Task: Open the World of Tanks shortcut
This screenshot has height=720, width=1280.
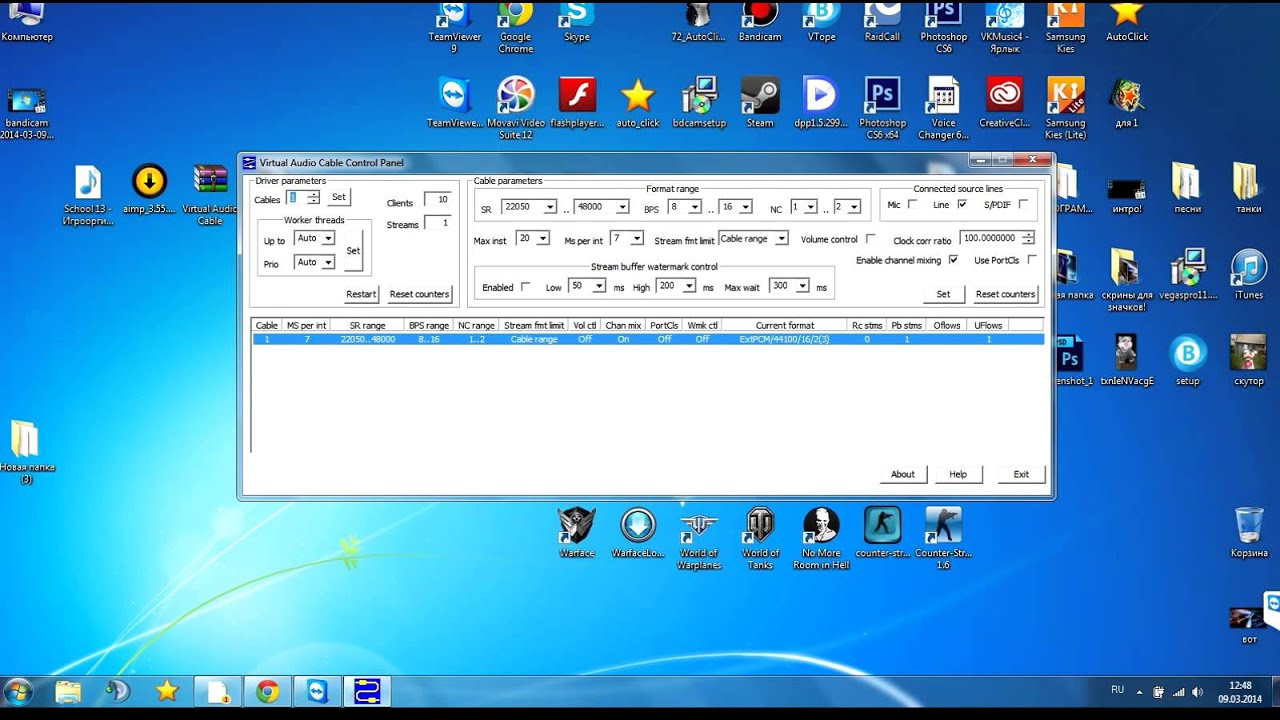Action: (760, 538)
